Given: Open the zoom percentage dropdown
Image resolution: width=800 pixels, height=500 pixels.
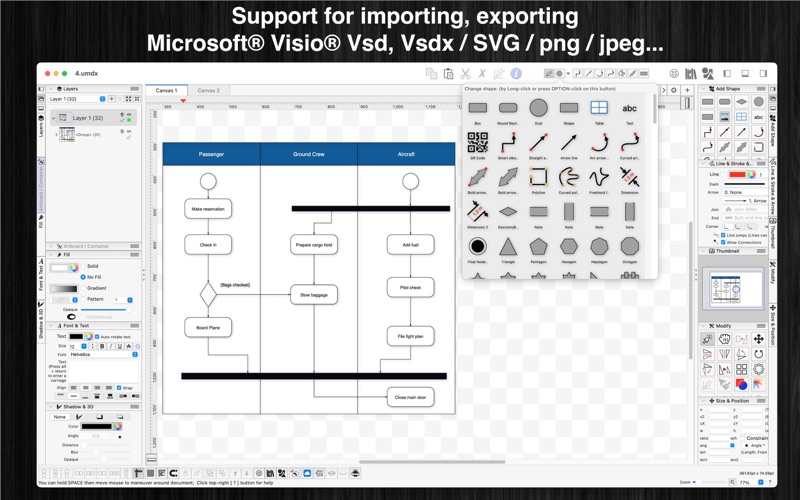Looking at the screenshot, I should 760,482.
